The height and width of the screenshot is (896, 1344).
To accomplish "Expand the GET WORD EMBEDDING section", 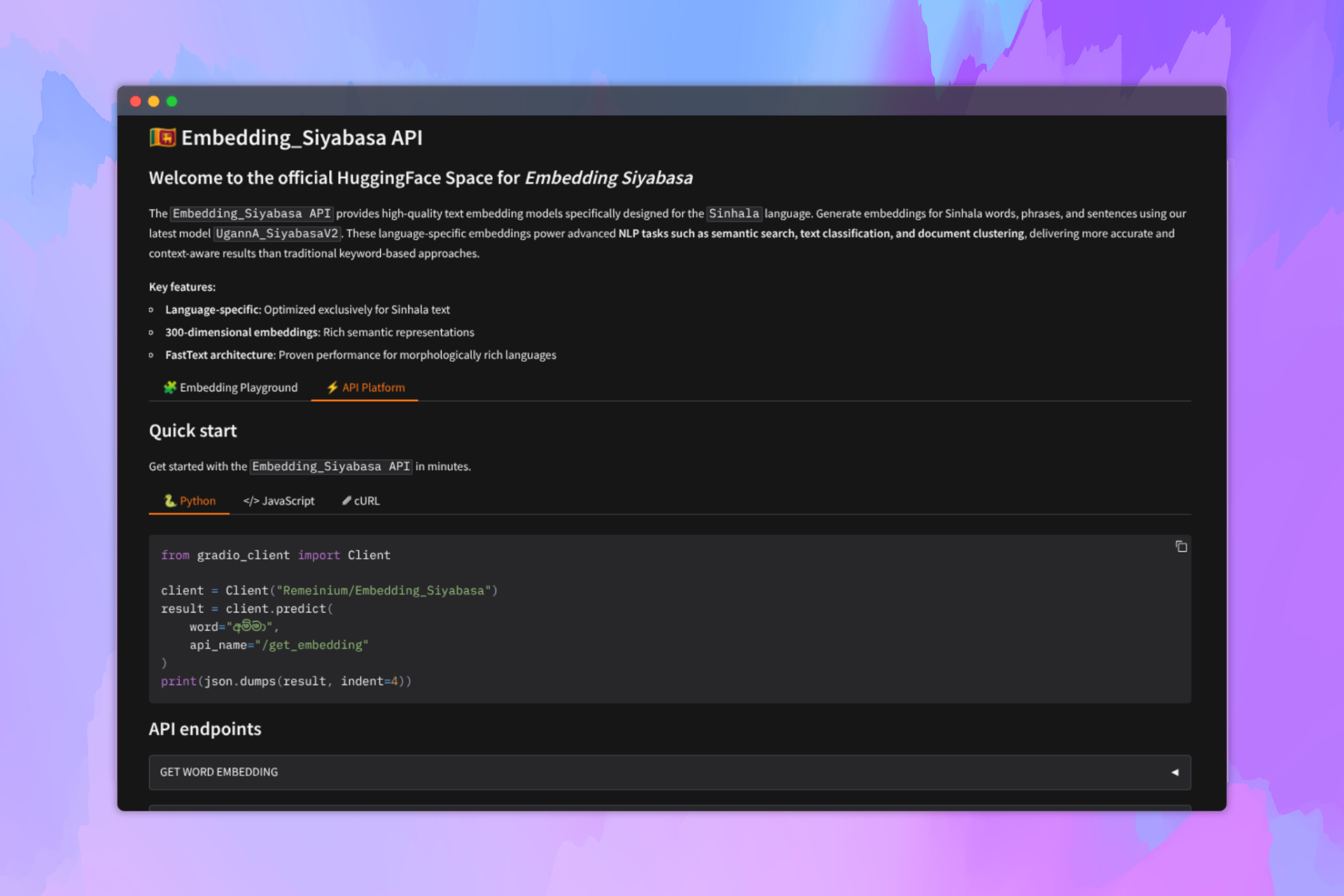I will coord(218,772).
